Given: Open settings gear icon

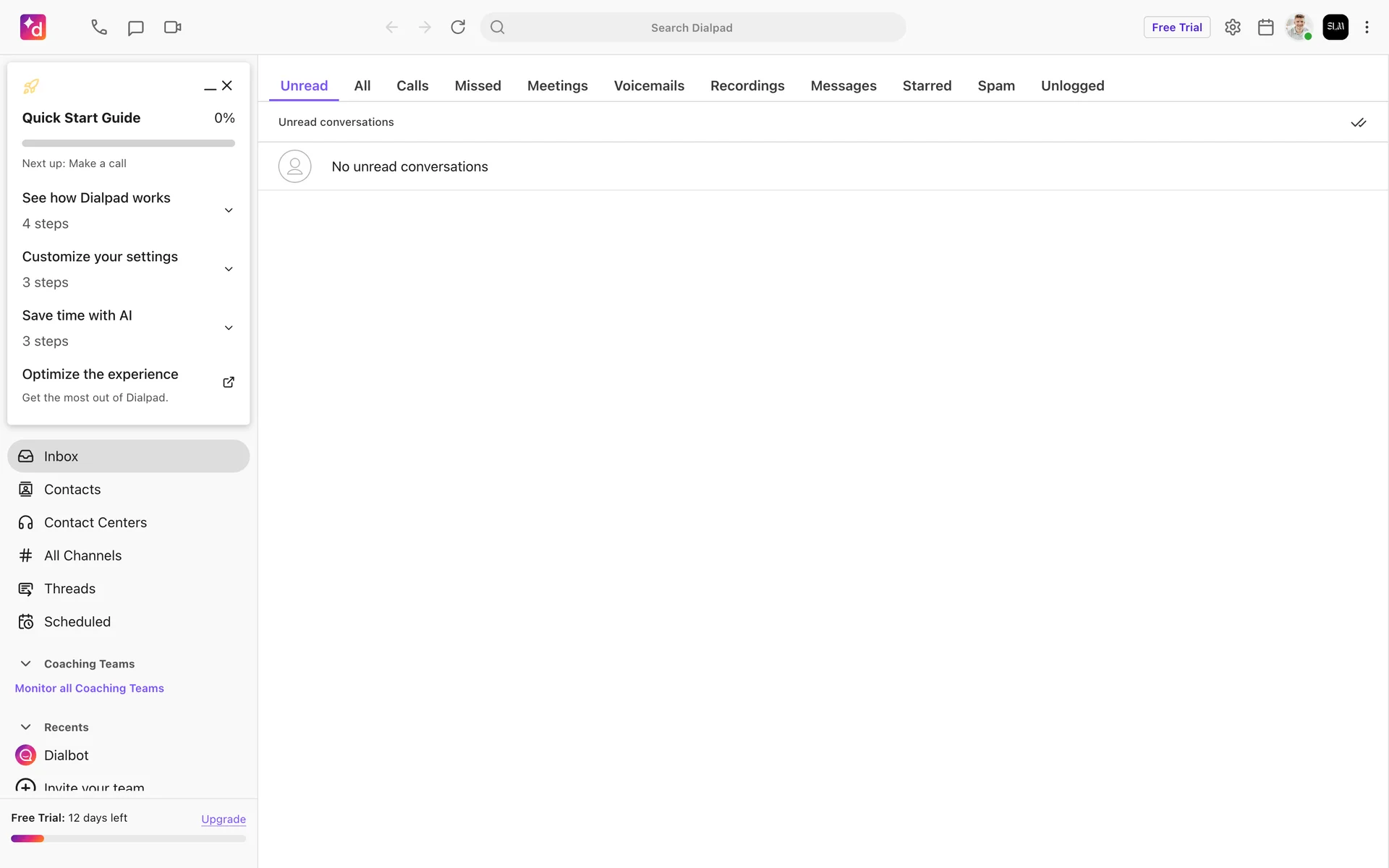Looking at the screenshot, I should pos(1233,27).
